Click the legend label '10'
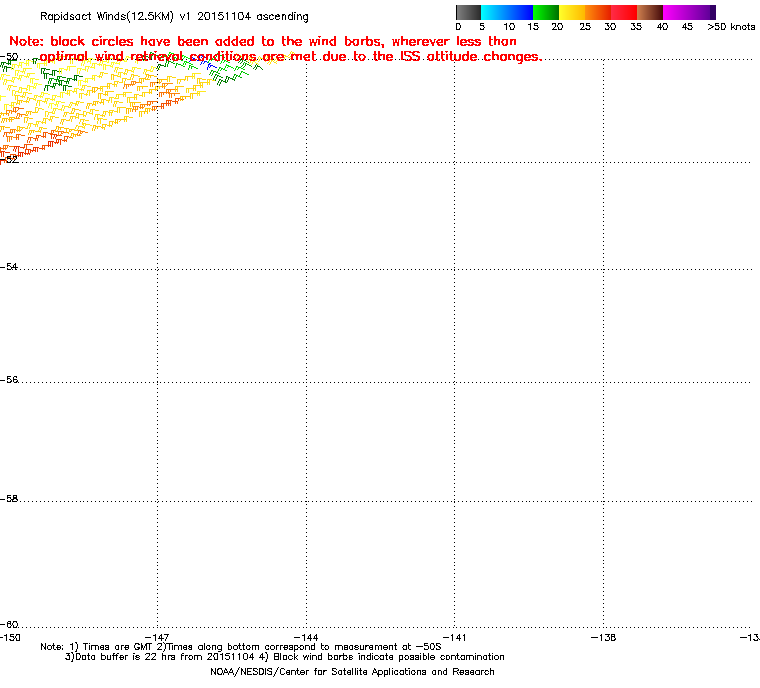This screenshot has width=760, height=688. click(509, 27)
